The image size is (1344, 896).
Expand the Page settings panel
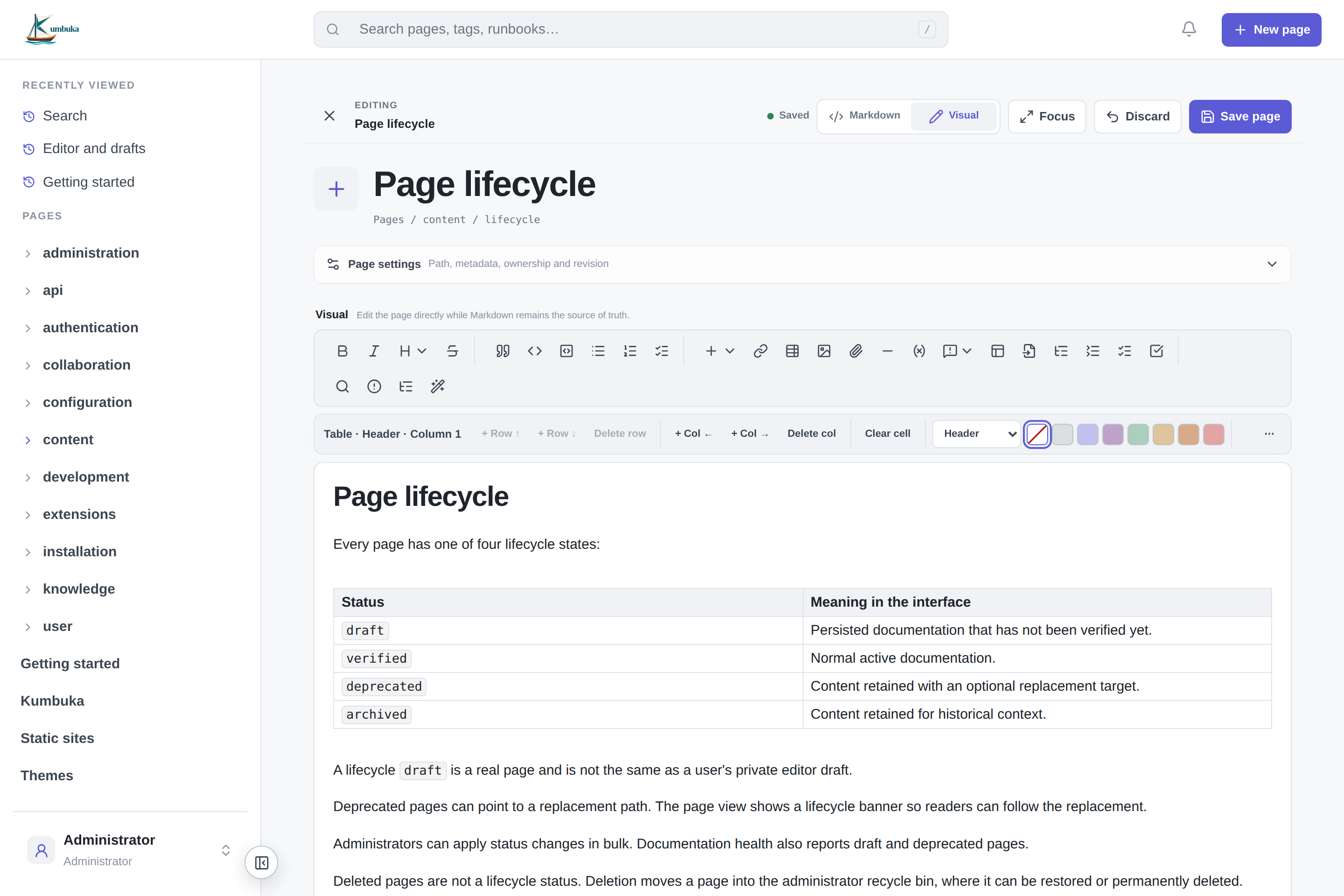pos(802,264)
